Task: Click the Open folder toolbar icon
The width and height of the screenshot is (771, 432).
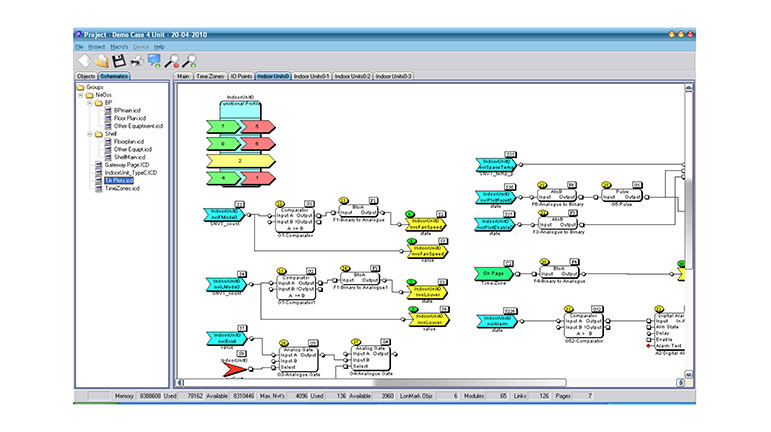Action: click(101, 61)
